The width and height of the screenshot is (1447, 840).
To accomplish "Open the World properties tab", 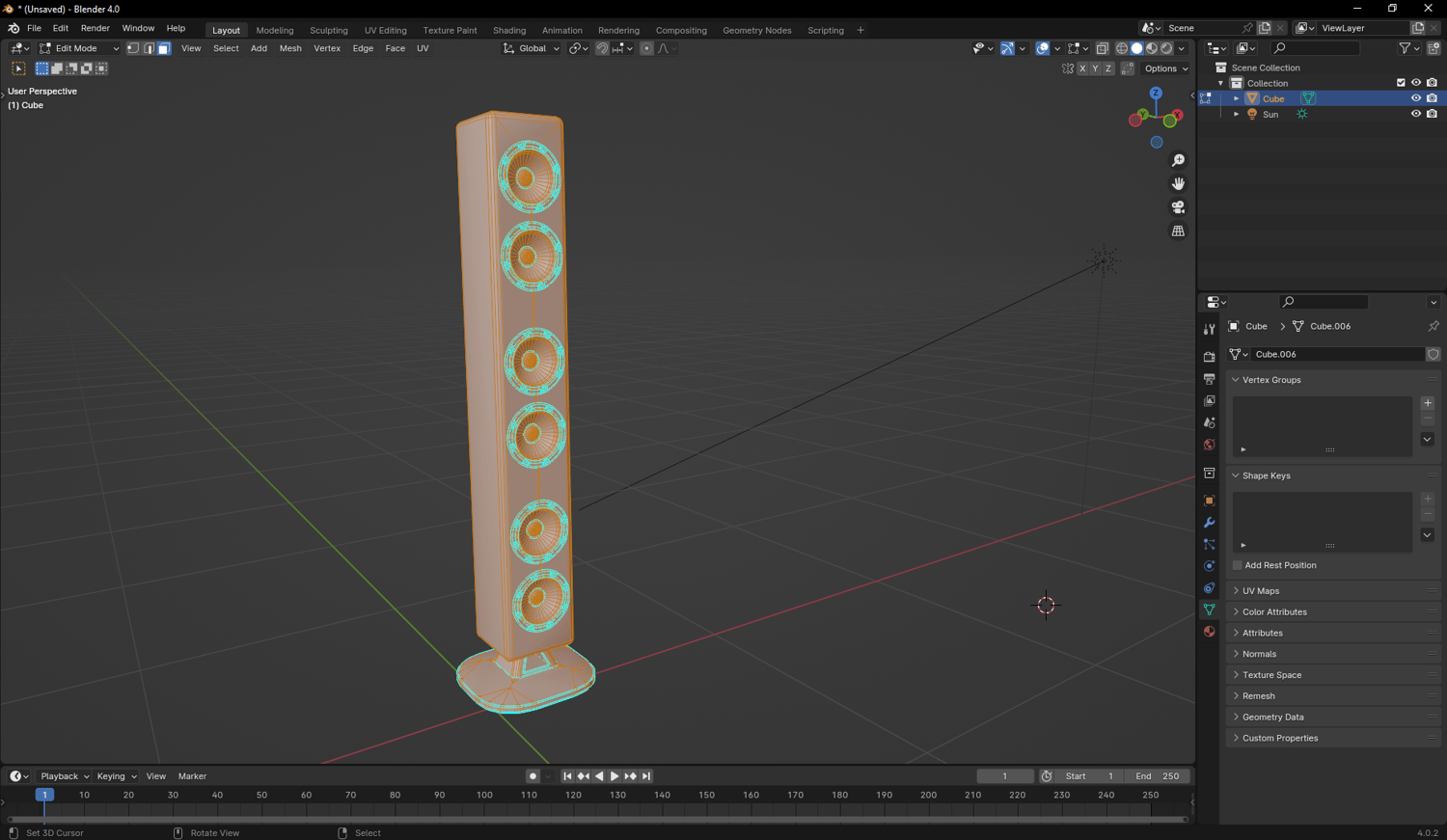I will coord(1209,445).
